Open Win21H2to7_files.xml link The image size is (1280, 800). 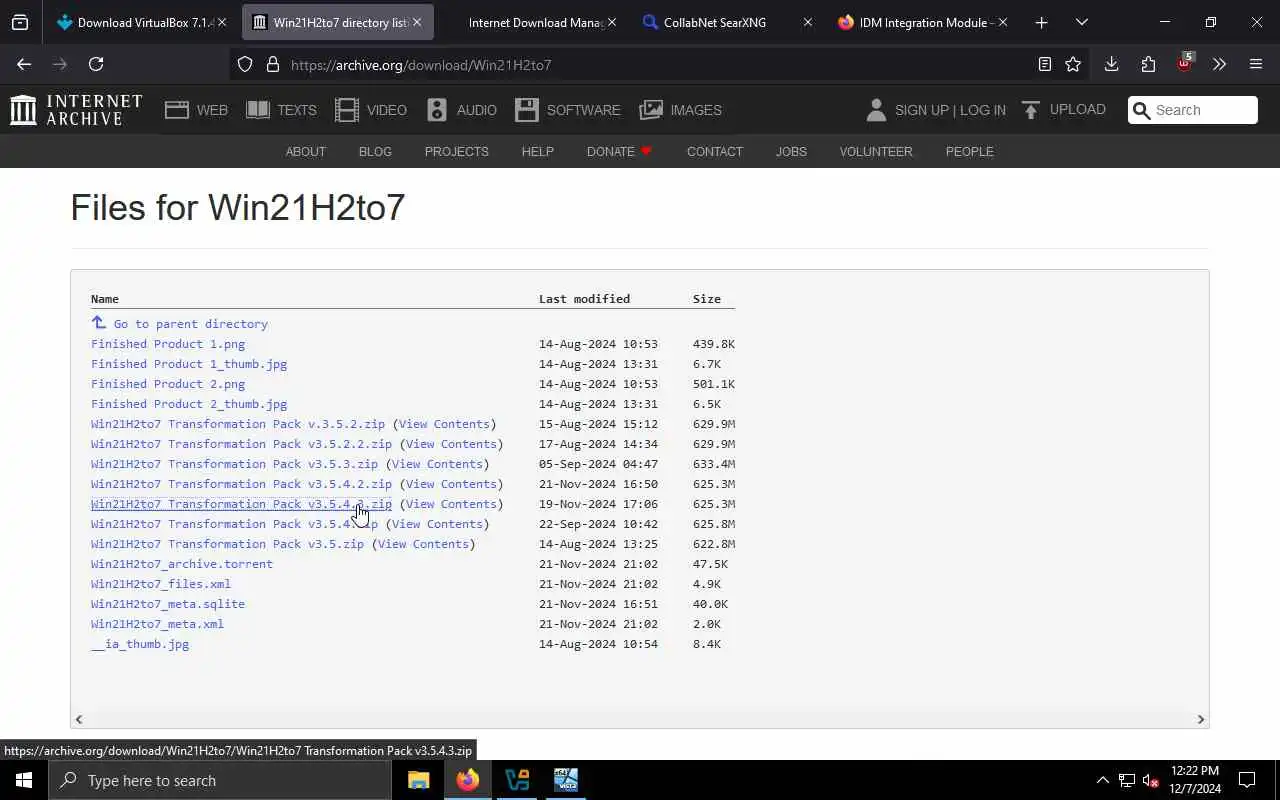point(161,584)
